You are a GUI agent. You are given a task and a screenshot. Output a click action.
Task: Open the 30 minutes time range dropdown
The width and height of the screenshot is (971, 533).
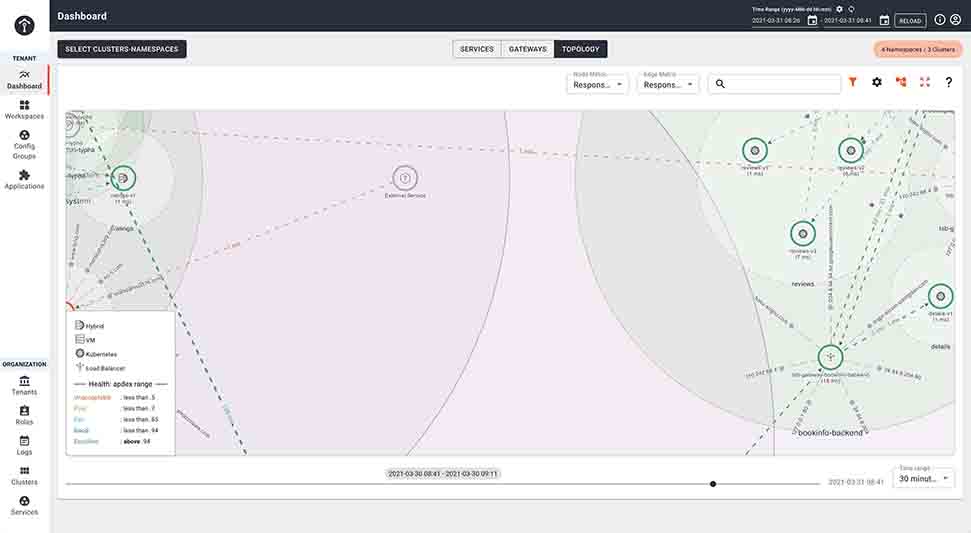click(923, 478)
